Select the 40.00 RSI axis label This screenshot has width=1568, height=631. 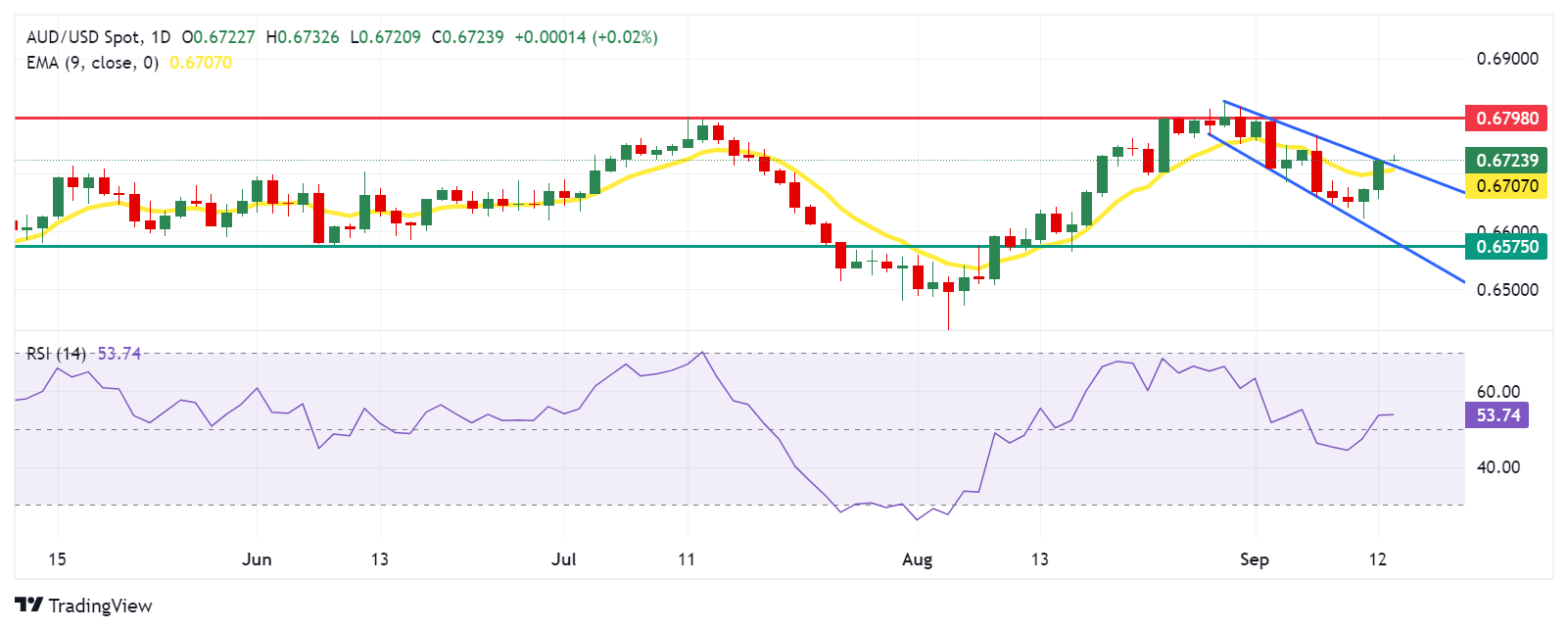tap(1498, 467)
